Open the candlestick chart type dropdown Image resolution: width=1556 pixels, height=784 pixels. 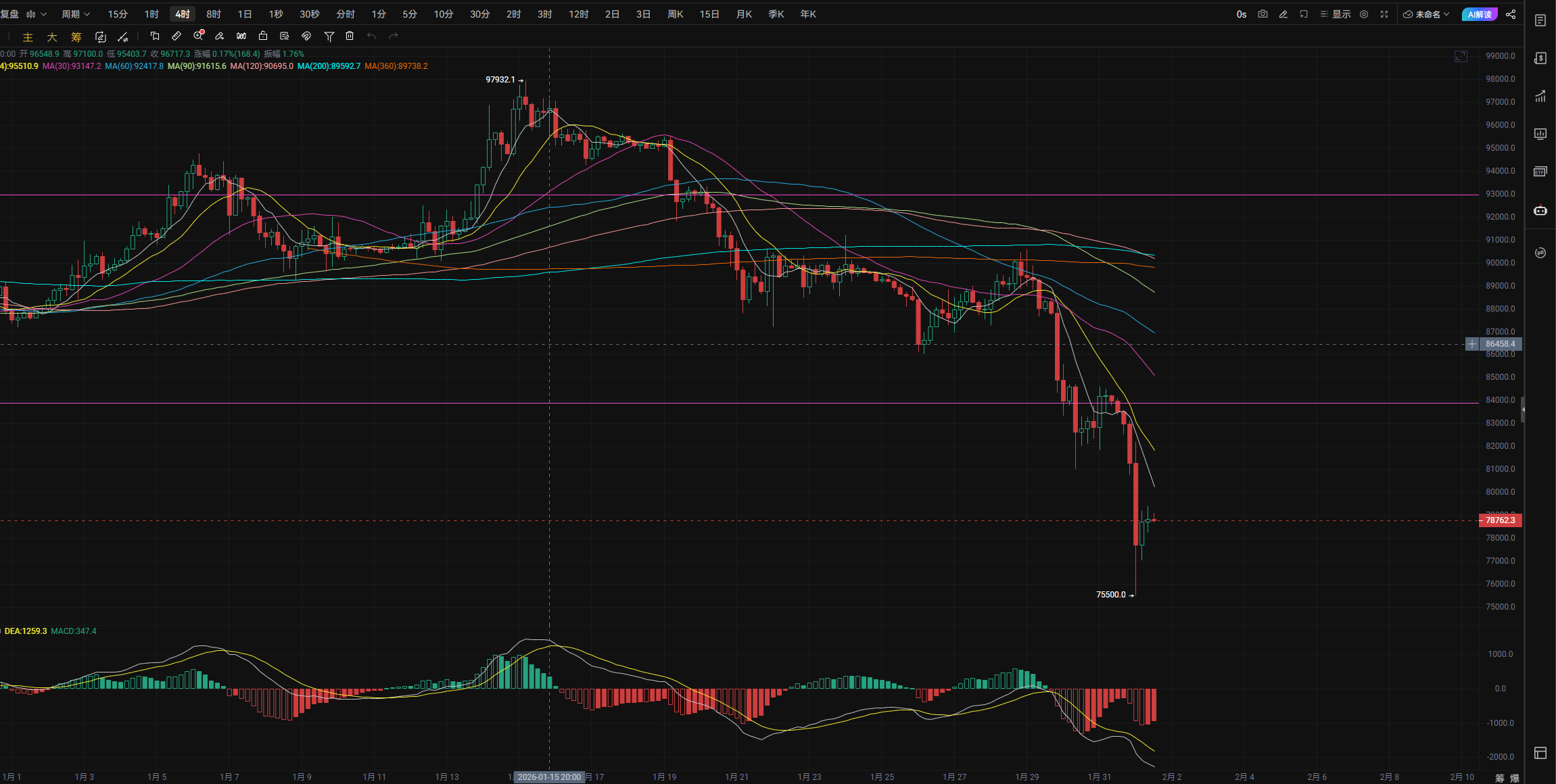pos(36,14)
